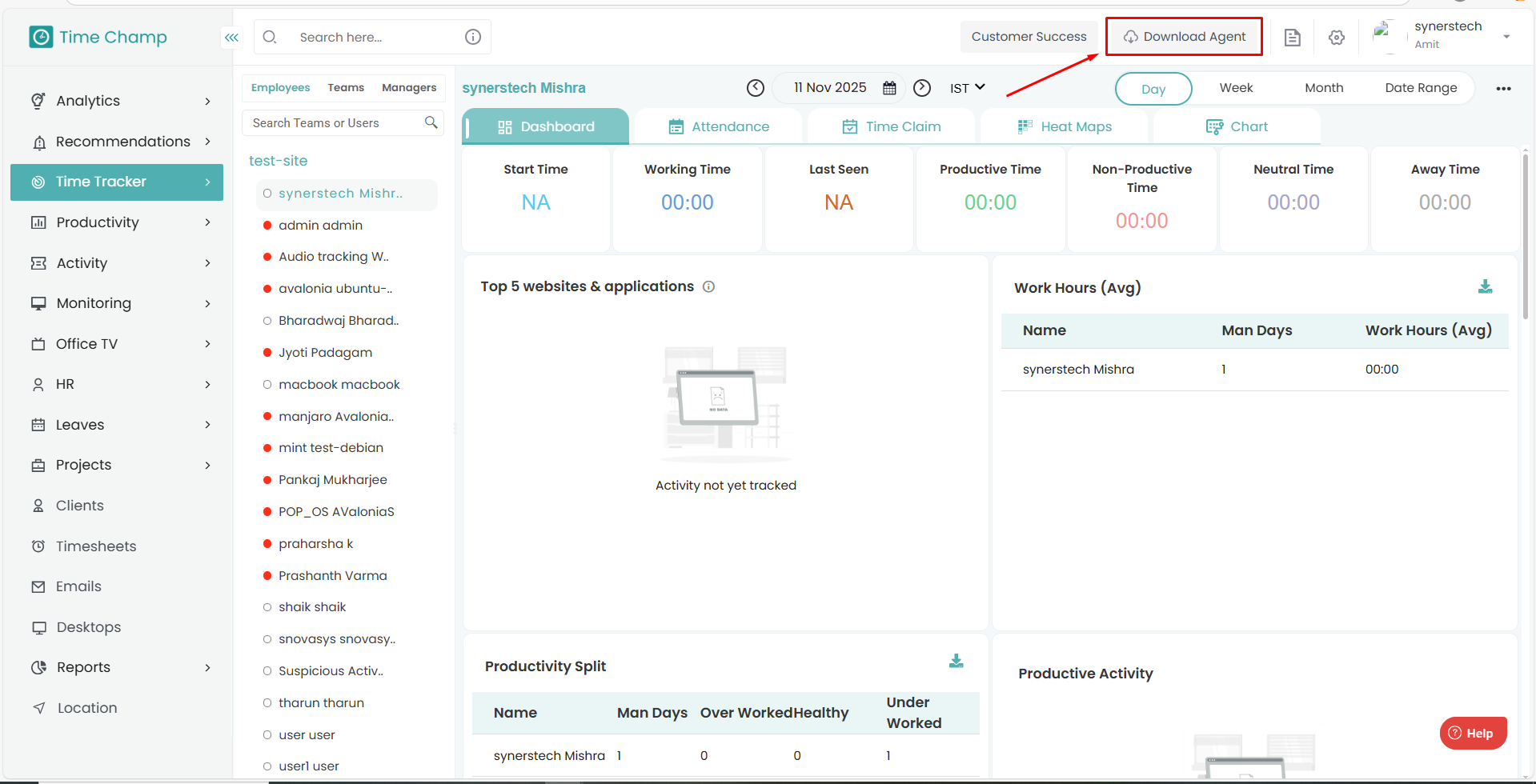Screen dimensions: 1536x784
Task: Switch to Month view
Action: (x=1323, y=88)
